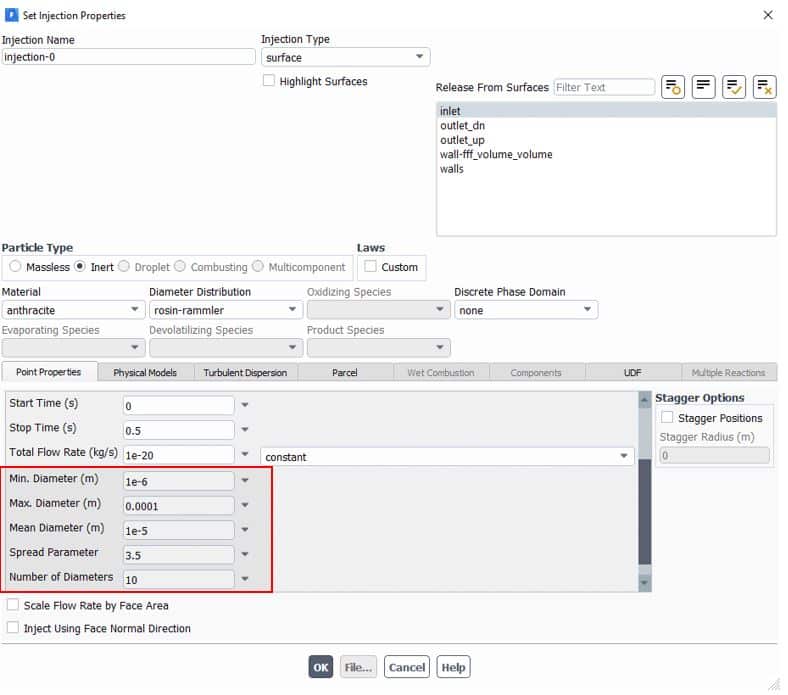This screenshot has height=695, width=788.
Task: Click the down arrow beside Spread Parameter field
Action: point(245,554)
